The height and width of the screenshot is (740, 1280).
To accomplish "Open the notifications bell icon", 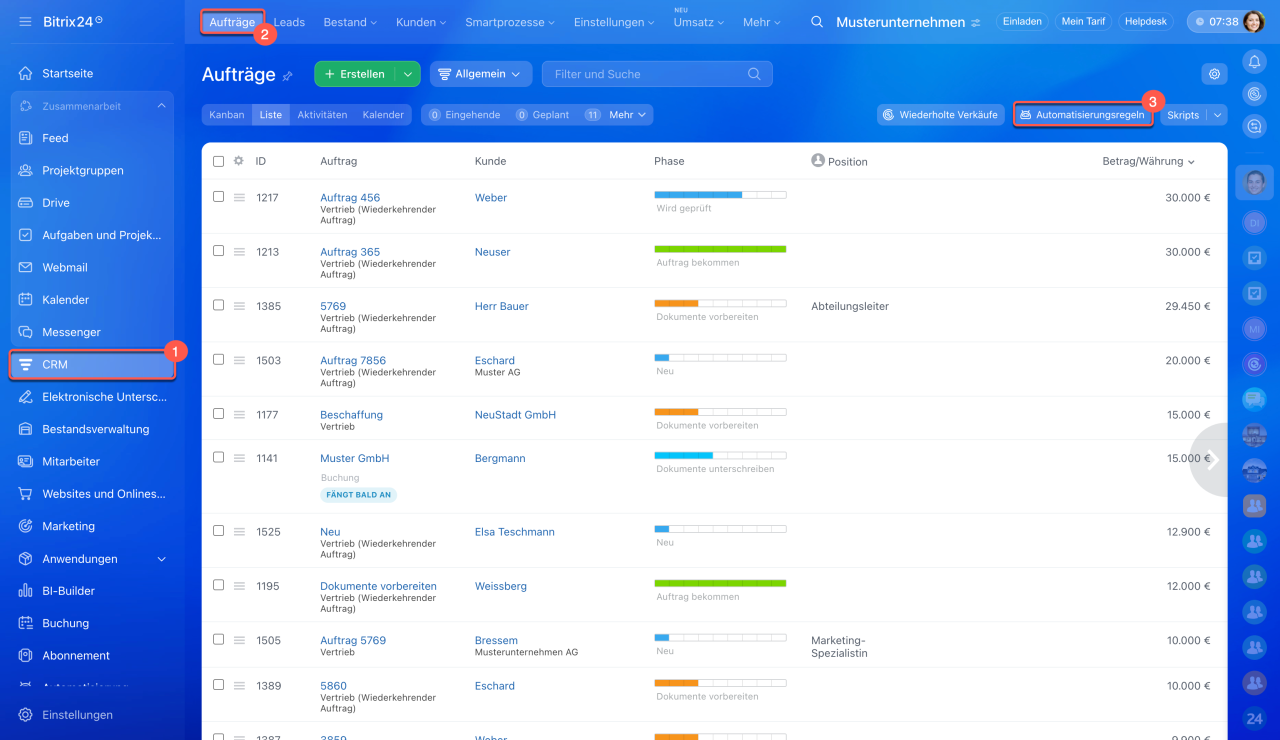I will [1254, 62].
